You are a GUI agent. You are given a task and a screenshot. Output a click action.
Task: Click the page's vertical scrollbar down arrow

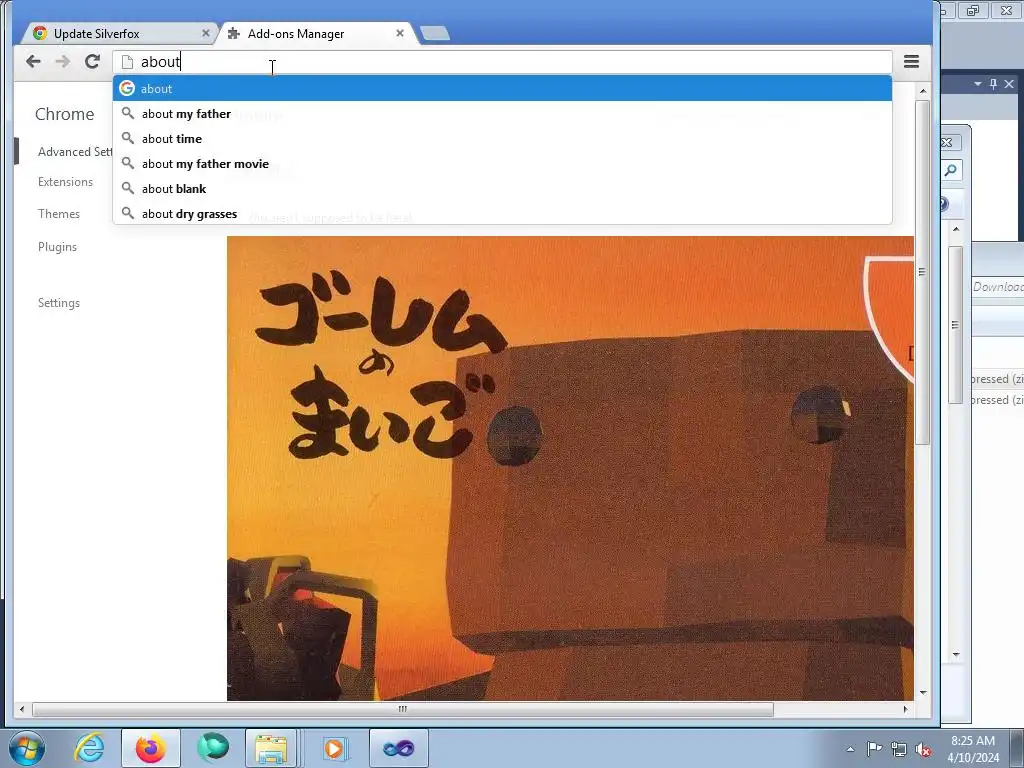[923, 692]
